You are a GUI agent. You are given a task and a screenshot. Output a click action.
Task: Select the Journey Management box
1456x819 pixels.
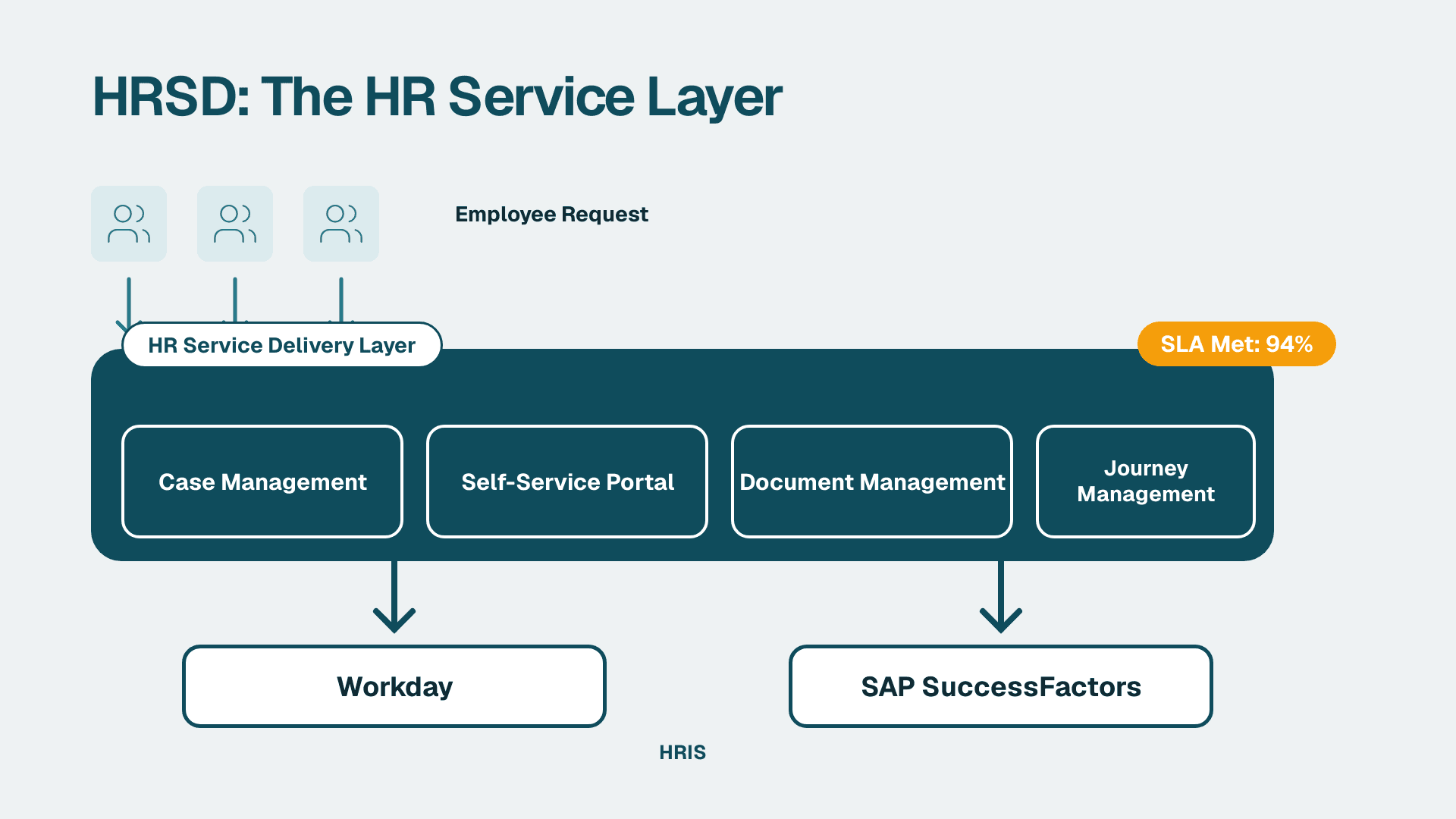click(1146, 482)
